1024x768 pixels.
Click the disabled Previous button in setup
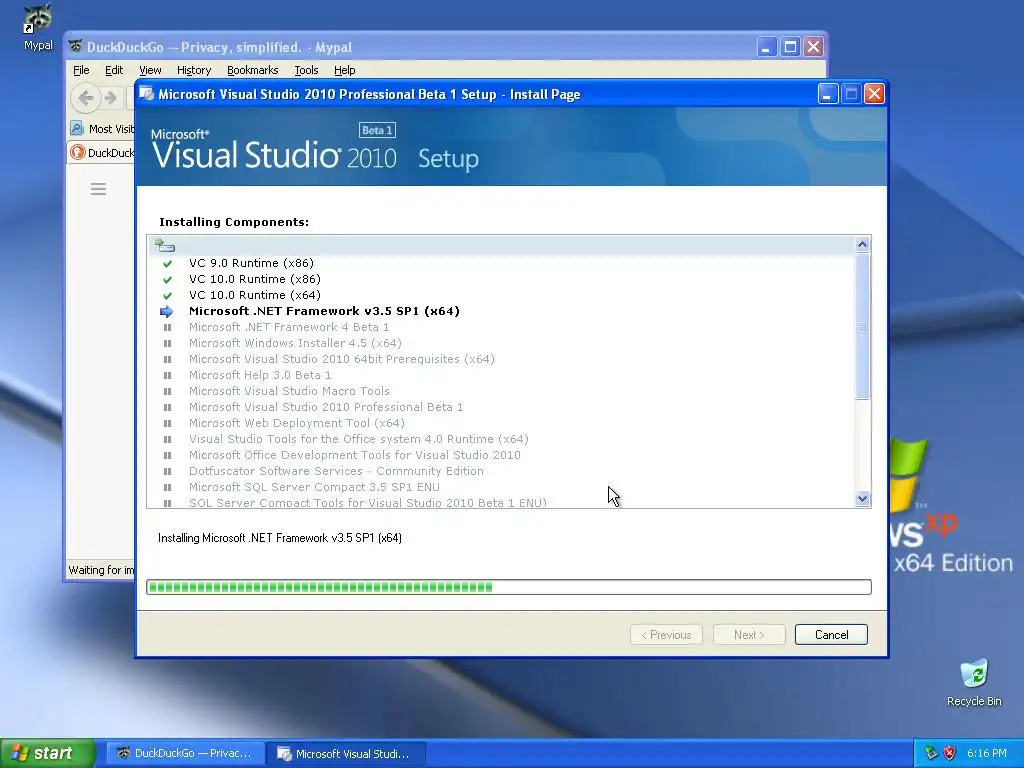[x=666, y=635]
